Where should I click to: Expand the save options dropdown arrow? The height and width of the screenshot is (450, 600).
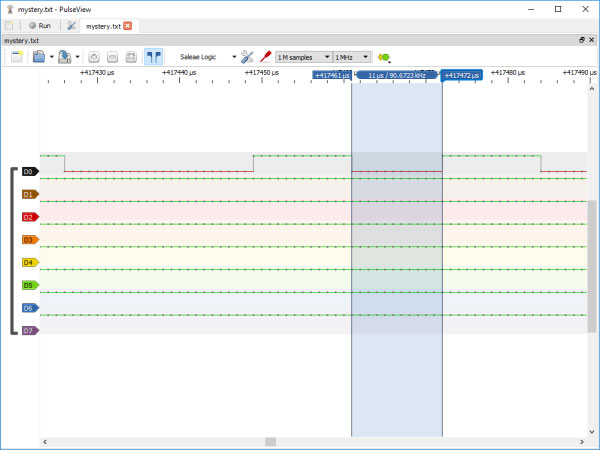pyautogui.click(x=77, y=57)
